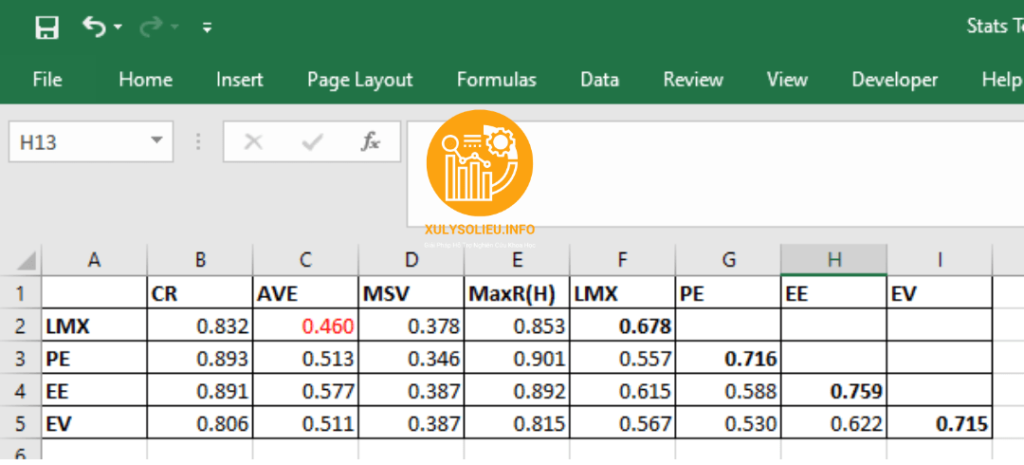Click cell with value 0.815
Screen dimensions: 1024x465
(517, 423)
